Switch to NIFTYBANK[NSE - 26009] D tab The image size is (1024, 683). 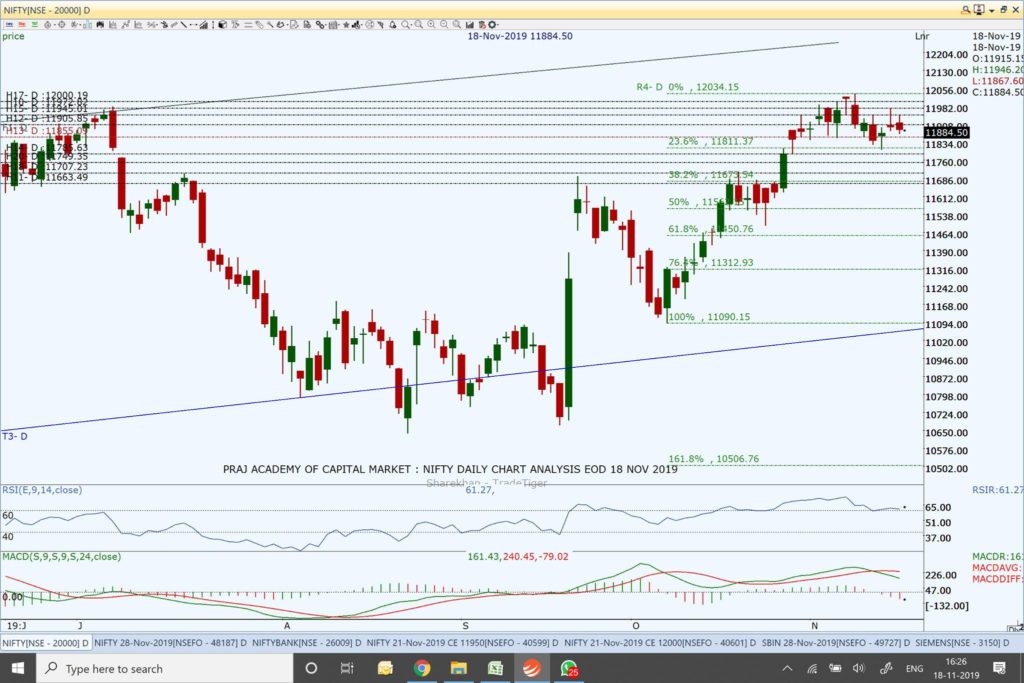(x=306, y=643)
